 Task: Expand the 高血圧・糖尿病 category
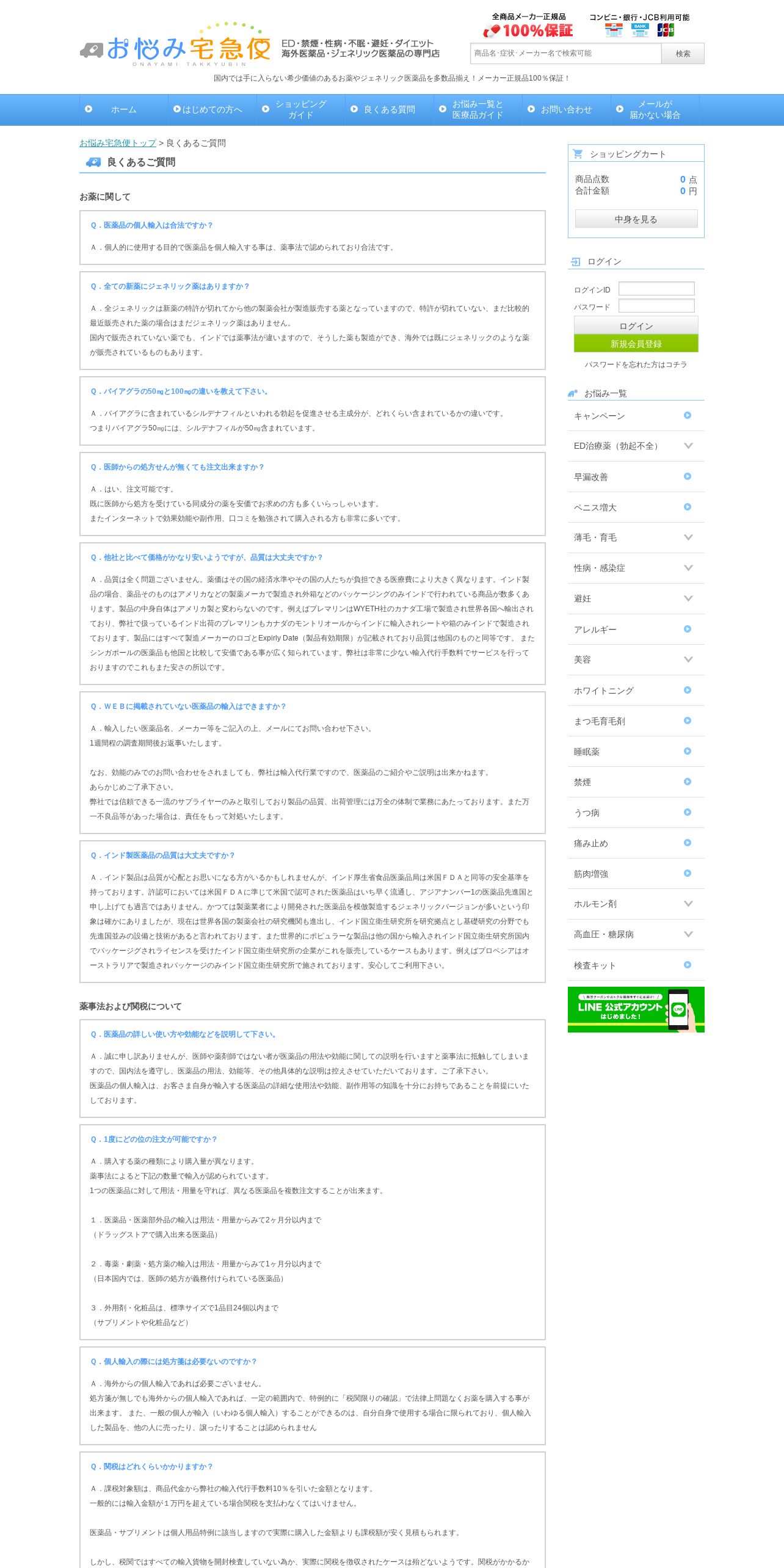coord(636,934)
